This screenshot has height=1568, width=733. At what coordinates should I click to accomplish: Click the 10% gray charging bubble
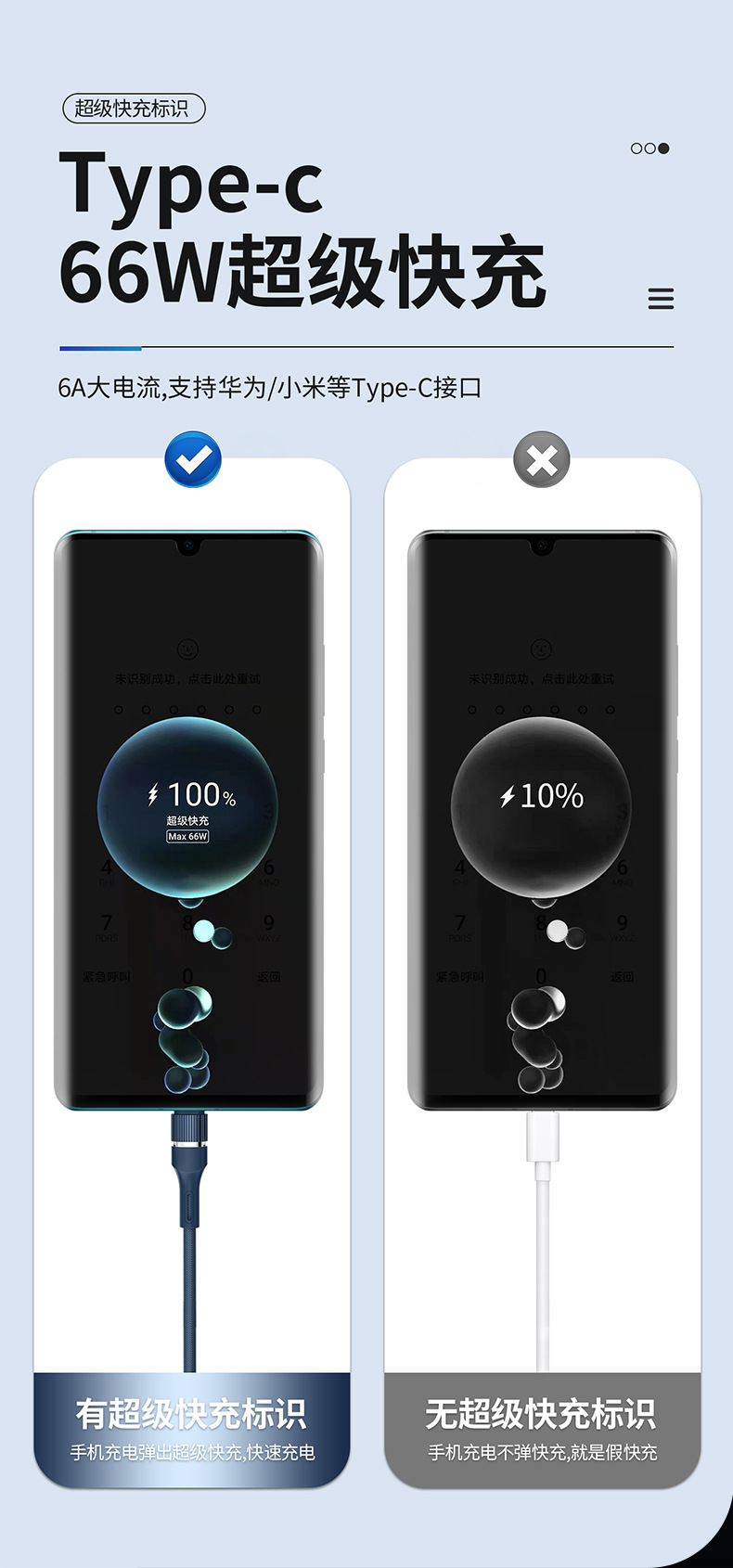click(x=541, y=806)
